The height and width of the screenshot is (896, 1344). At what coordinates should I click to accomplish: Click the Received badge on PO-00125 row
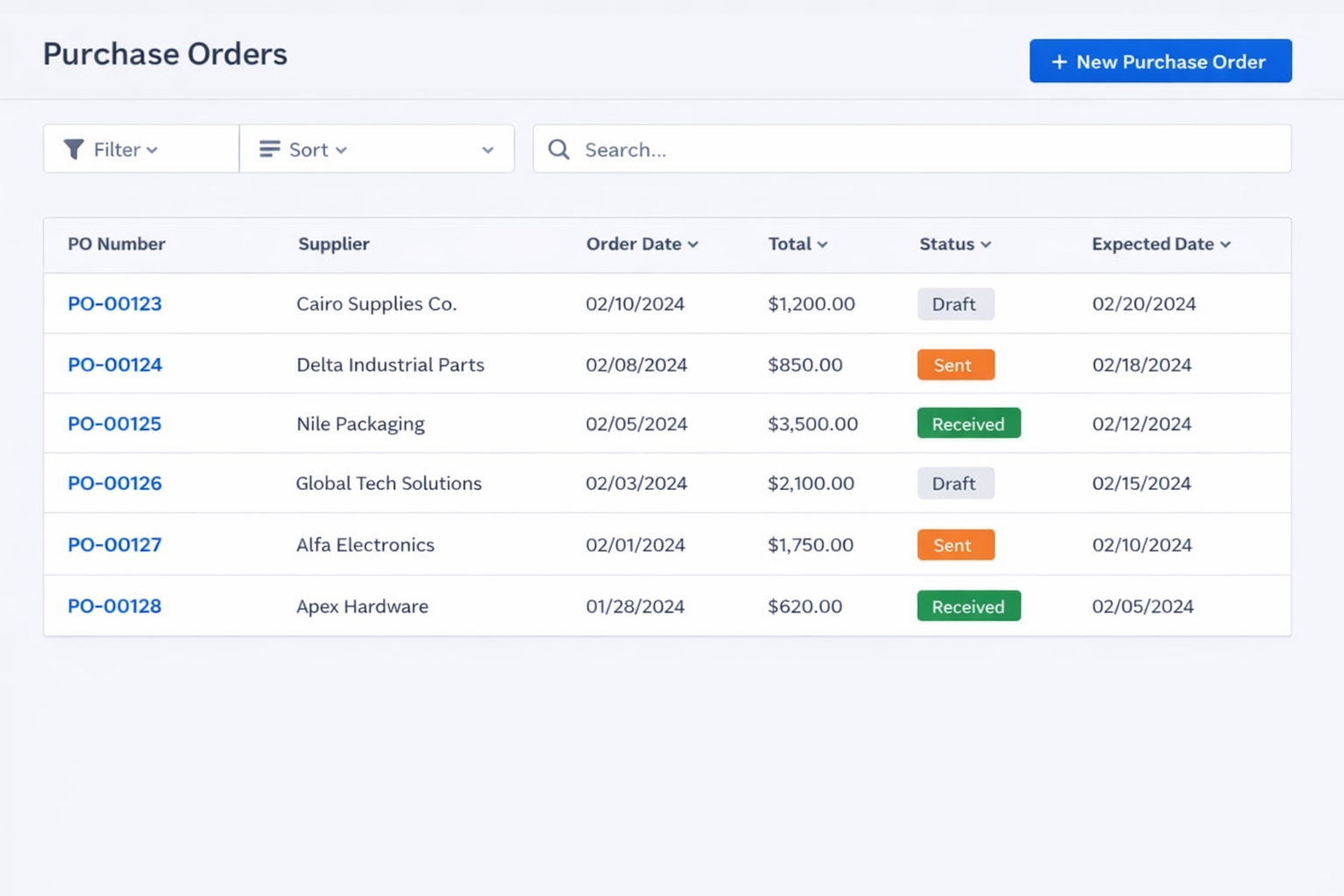point(969,423)
